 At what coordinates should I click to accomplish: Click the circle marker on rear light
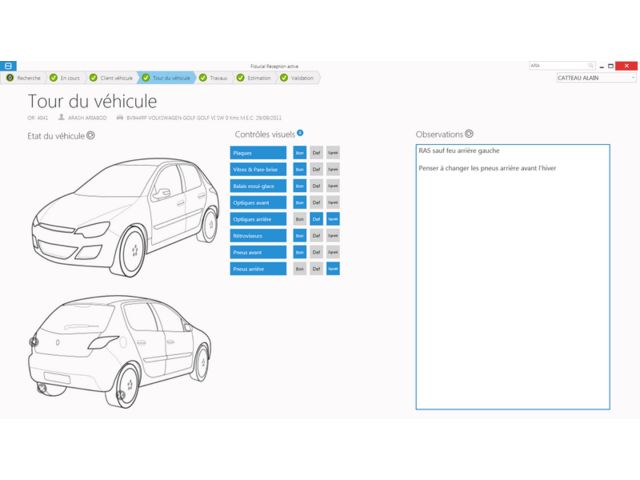click(34, 342)
